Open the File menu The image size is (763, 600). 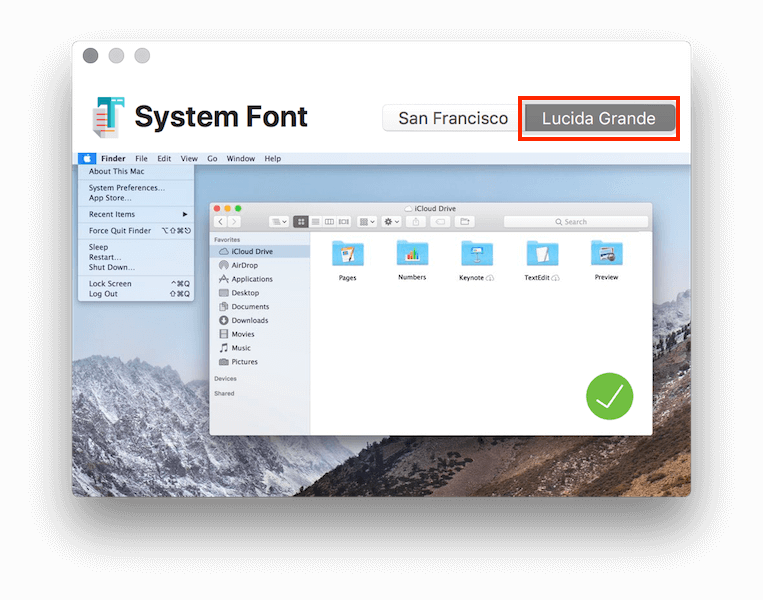click(x=141, y=159)
